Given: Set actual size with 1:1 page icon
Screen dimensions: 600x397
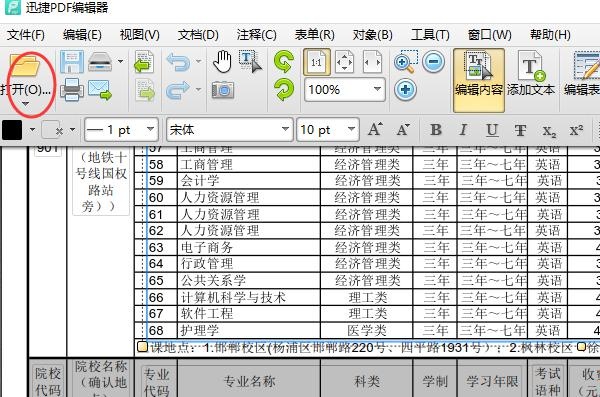Looking at the screenshot, I should coord(316,62).
